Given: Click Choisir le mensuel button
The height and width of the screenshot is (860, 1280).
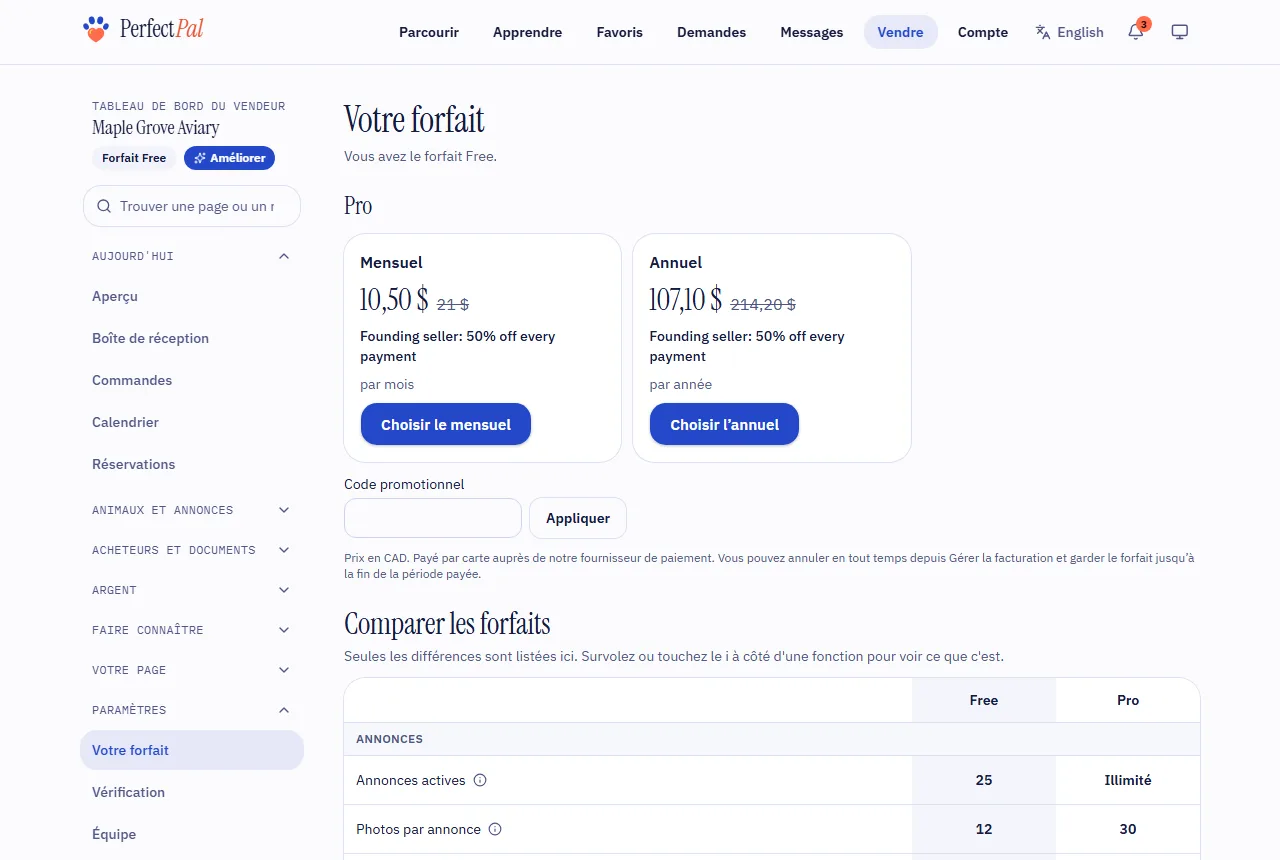Looking at the screenshot, I should tap(446, 424).
